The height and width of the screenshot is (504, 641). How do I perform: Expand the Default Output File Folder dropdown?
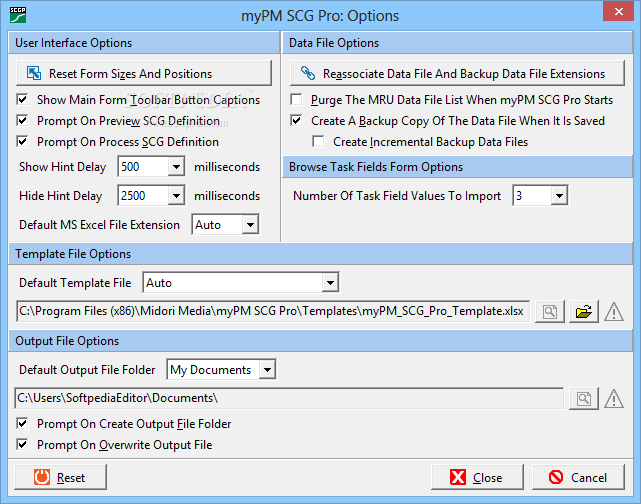point(267,370)
